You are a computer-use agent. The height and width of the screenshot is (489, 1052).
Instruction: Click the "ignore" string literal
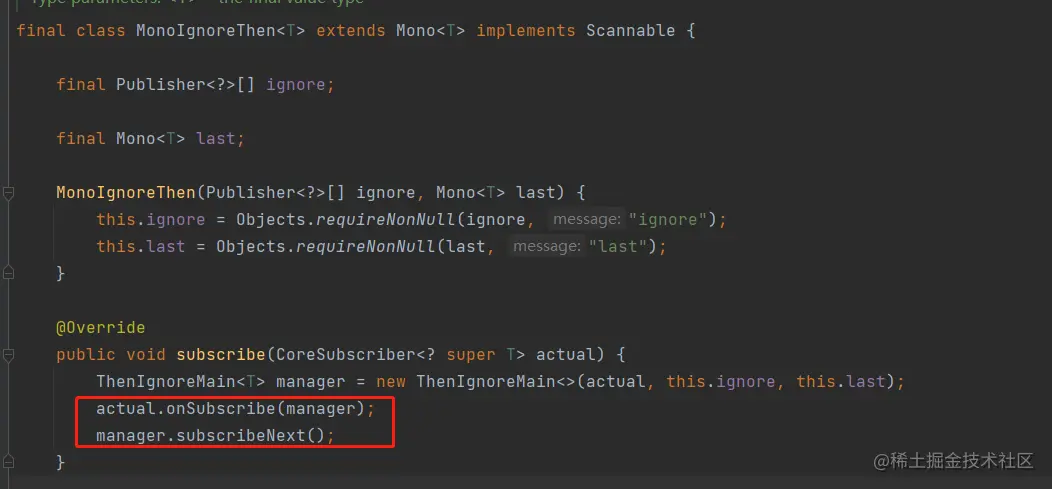(x=668, y=219)
